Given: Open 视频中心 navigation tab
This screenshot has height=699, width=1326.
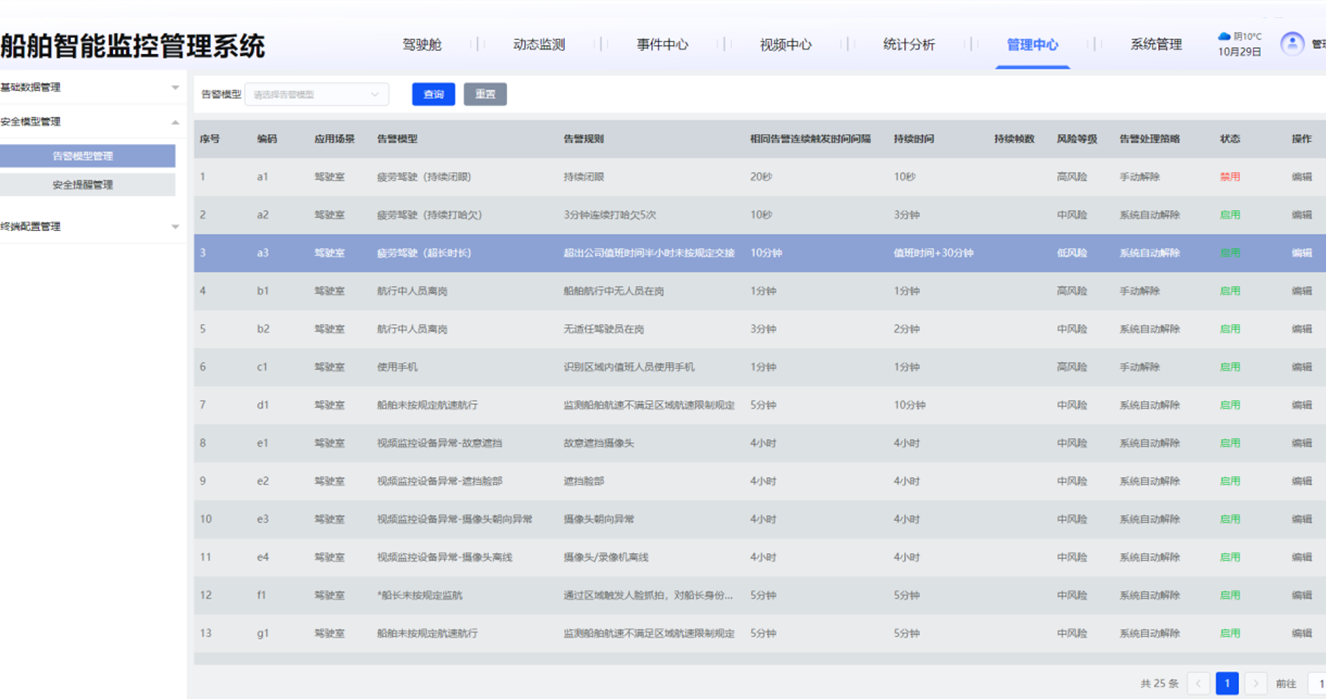Looking at the screenshot, I should (x=785, y=45).
